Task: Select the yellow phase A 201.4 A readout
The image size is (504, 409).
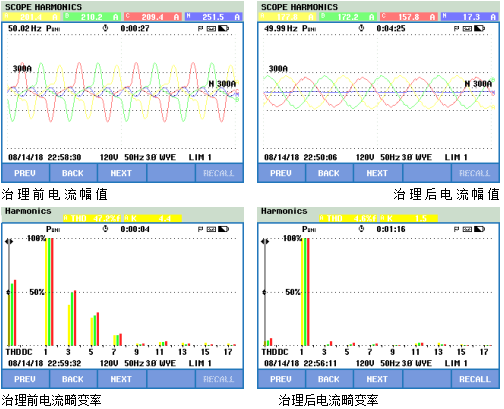Action: pyautogui.click(x=31, y=17)
